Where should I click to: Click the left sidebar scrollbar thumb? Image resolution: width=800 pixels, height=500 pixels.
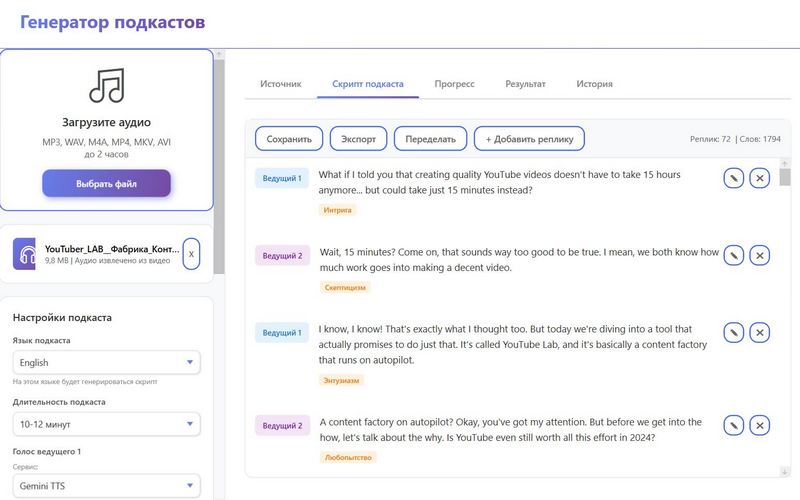(x=219, y=167)
